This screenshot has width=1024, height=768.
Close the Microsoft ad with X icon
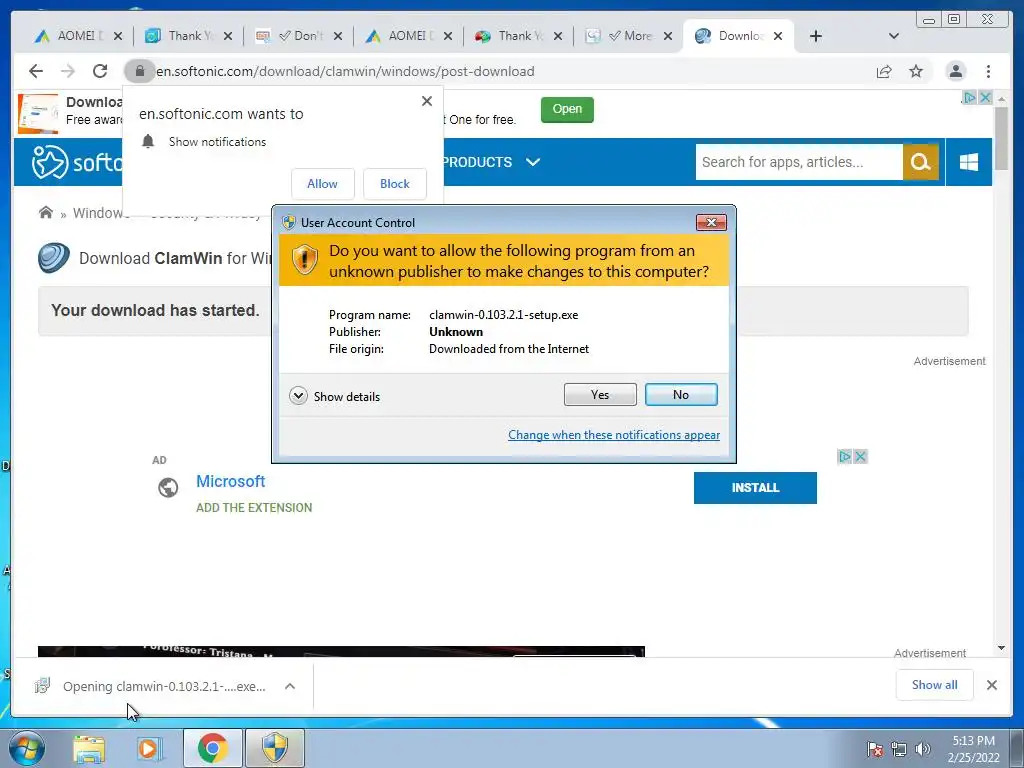[x=861, y=456]
